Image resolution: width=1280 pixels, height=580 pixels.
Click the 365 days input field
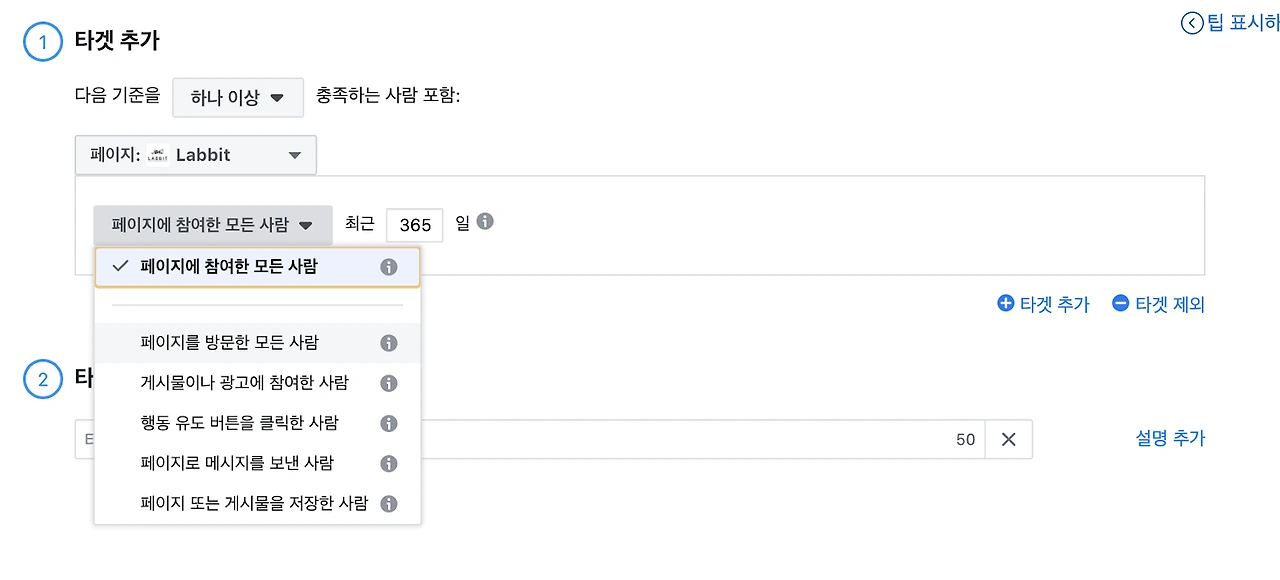tap(414, 226)
